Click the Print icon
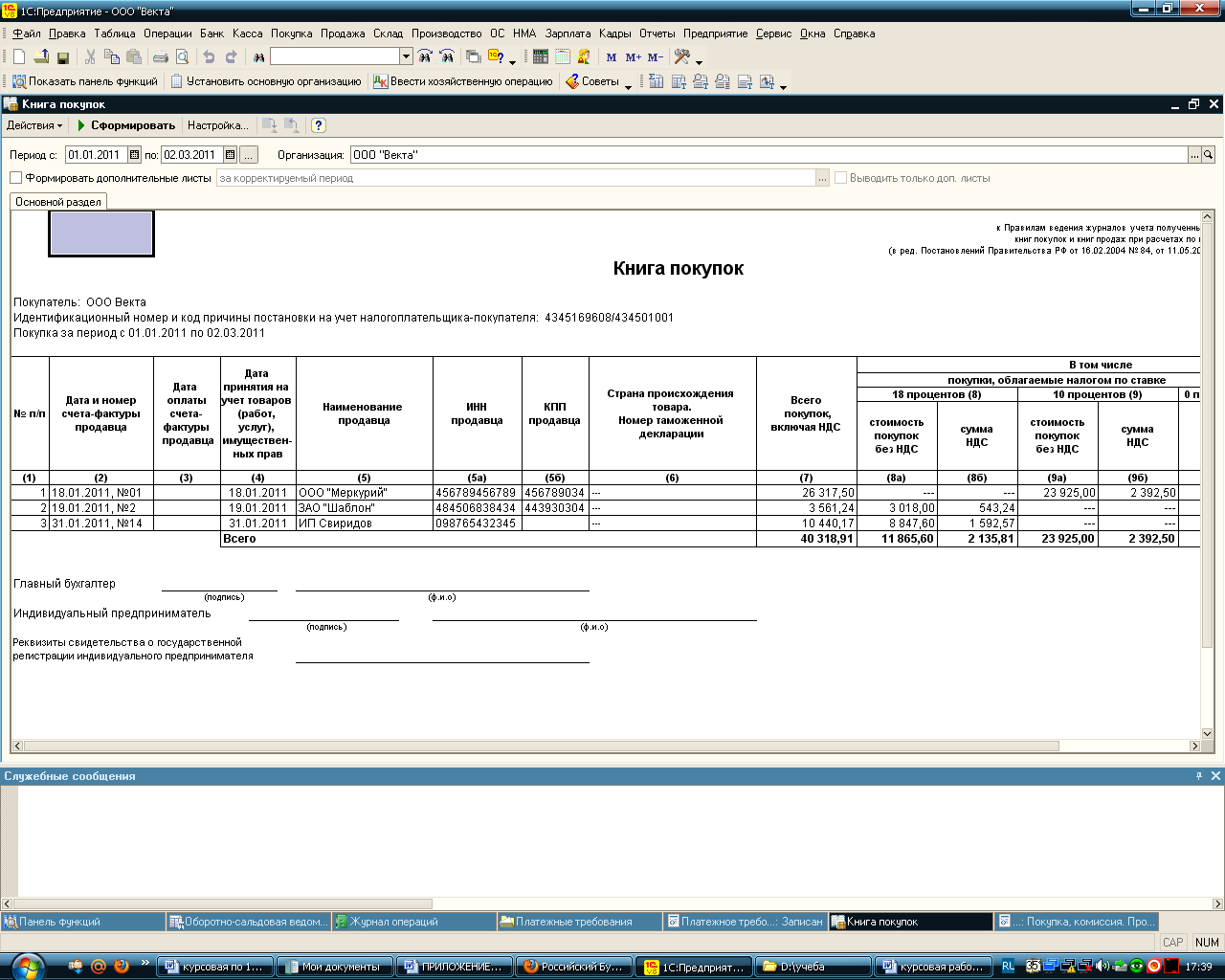Image resolution: width=1225 pixels, height=980 pixels. click(x=161, y=57)
